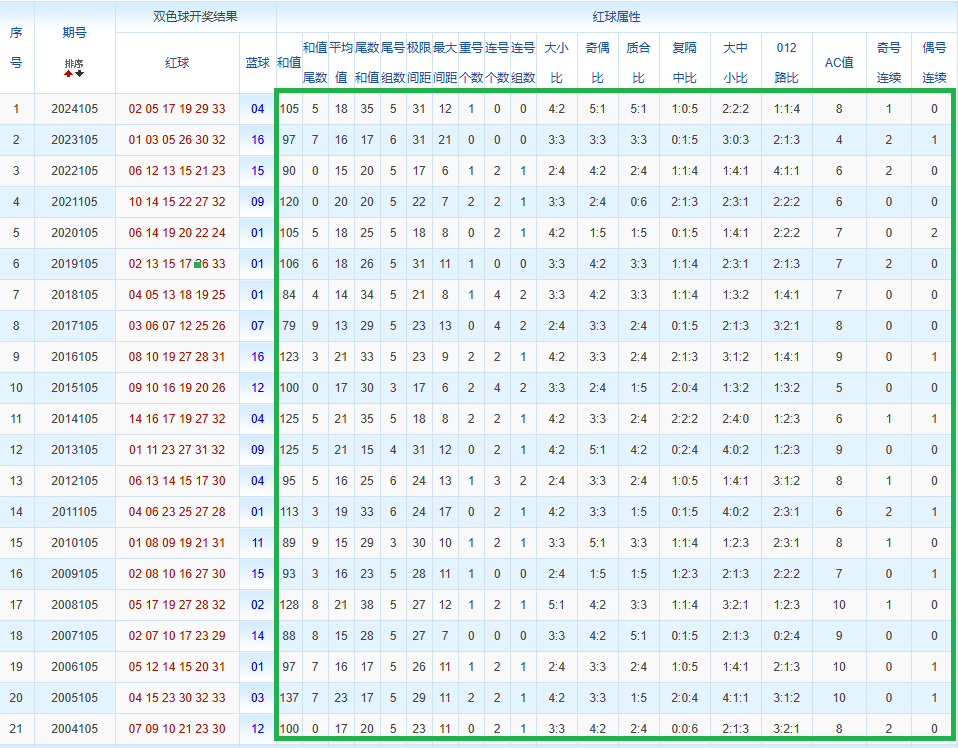The height and width of the screenshot is (748, 958).
Task: Select the 质合比 column header
Action: pyautogui.click(x=637, y=62)
